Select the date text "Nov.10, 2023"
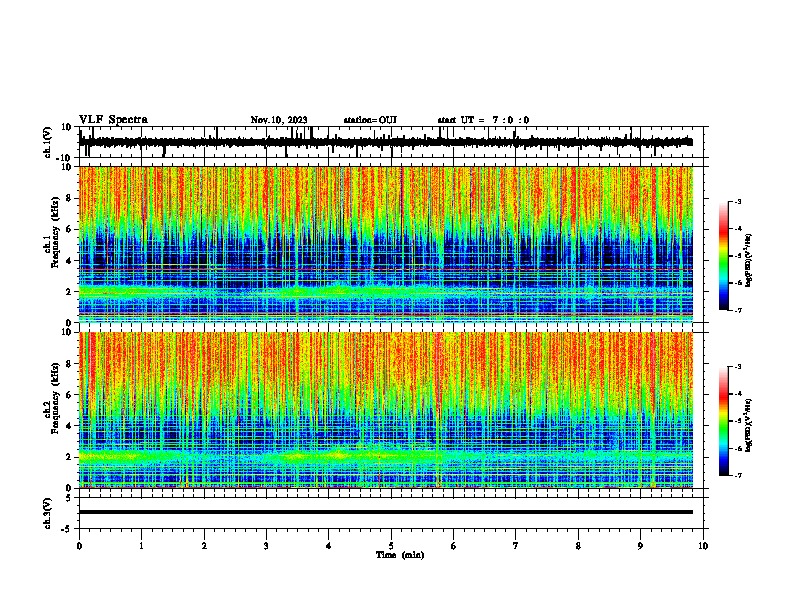Screen dimensions: 792x612 [279, 120]
